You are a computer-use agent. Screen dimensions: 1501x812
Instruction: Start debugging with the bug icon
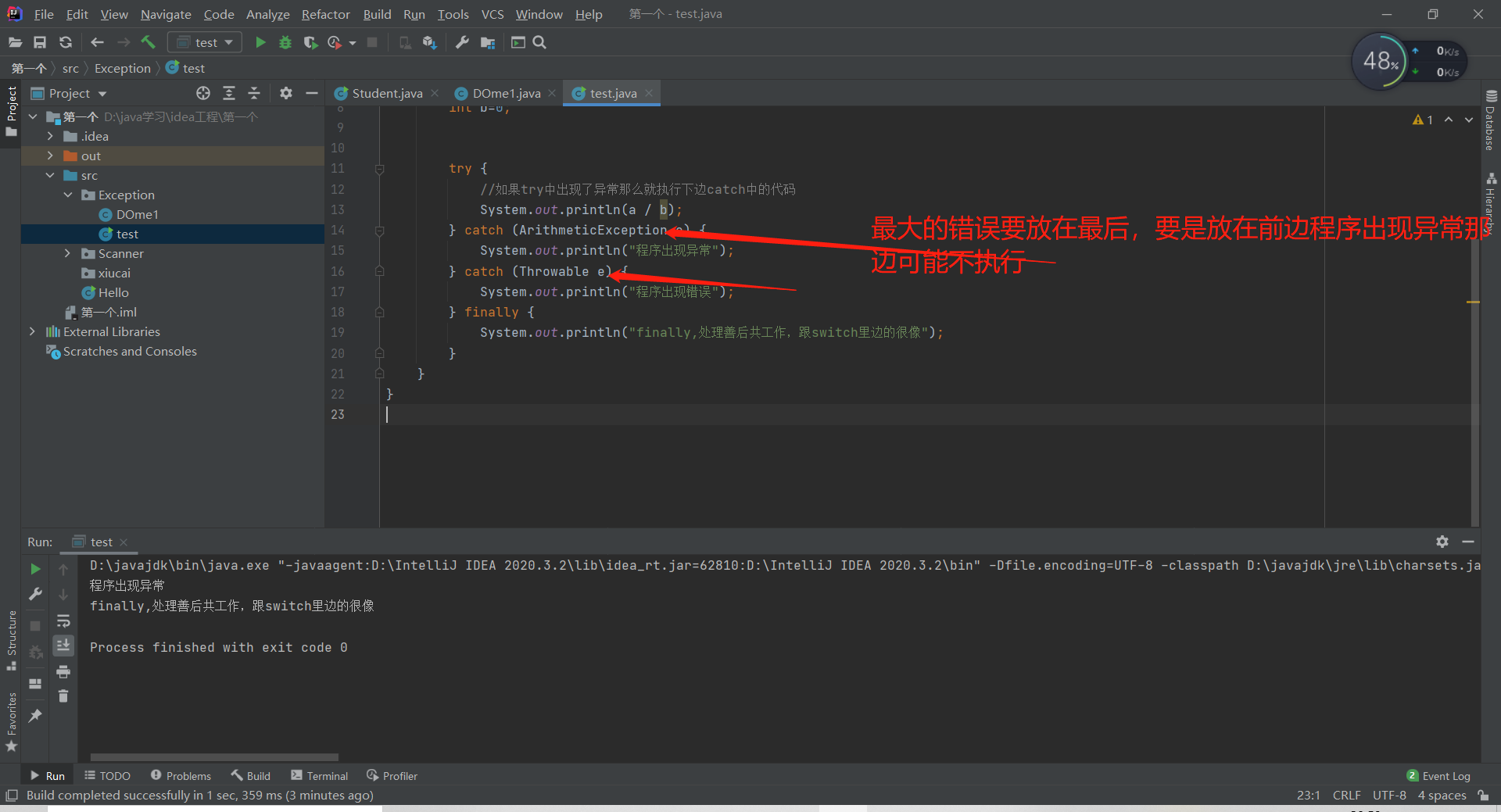[285, 42]
